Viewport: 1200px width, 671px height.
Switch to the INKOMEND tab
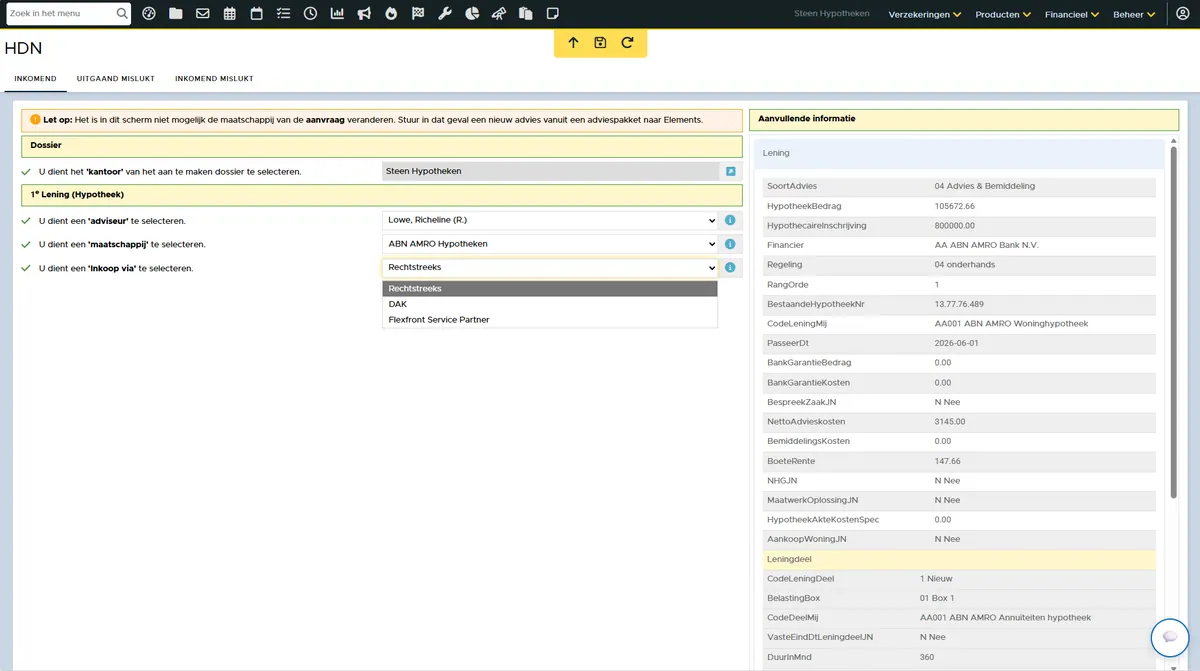[x=35, y=78]
